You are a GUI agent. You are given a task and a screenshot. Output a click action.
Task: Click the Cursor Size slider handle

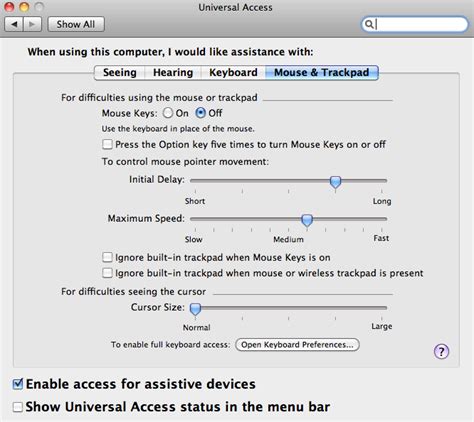click(195, 309)
